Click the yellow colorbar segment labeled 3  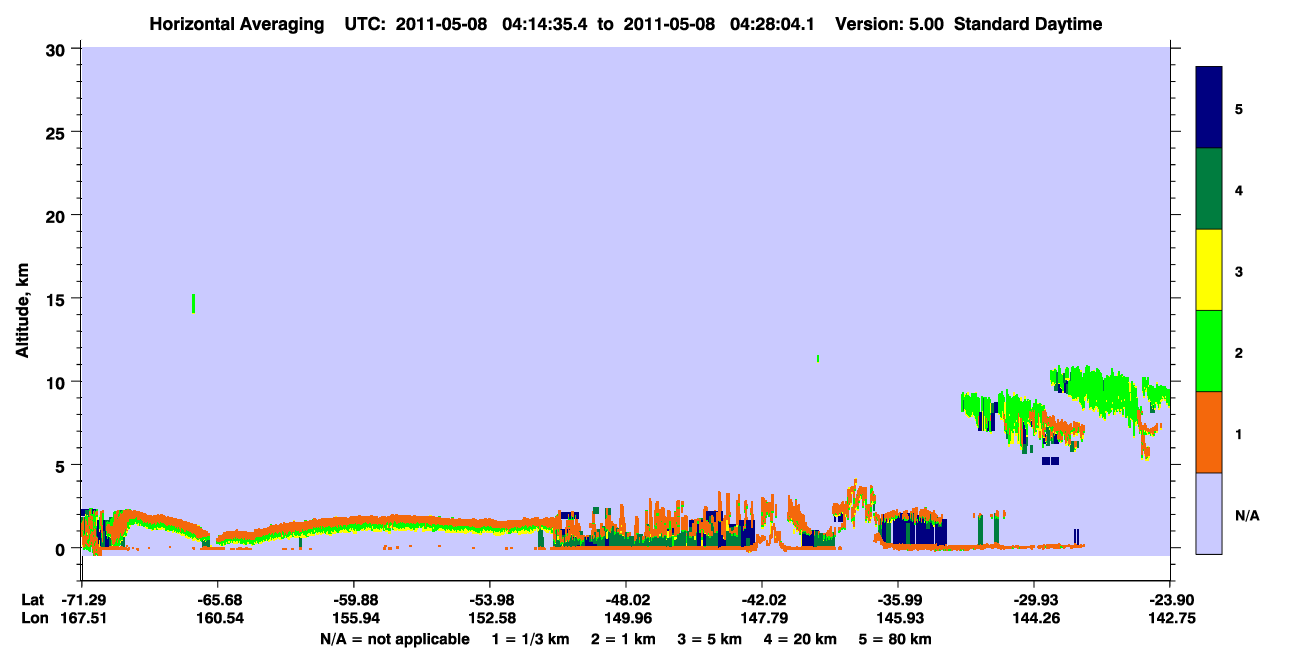1209,270
